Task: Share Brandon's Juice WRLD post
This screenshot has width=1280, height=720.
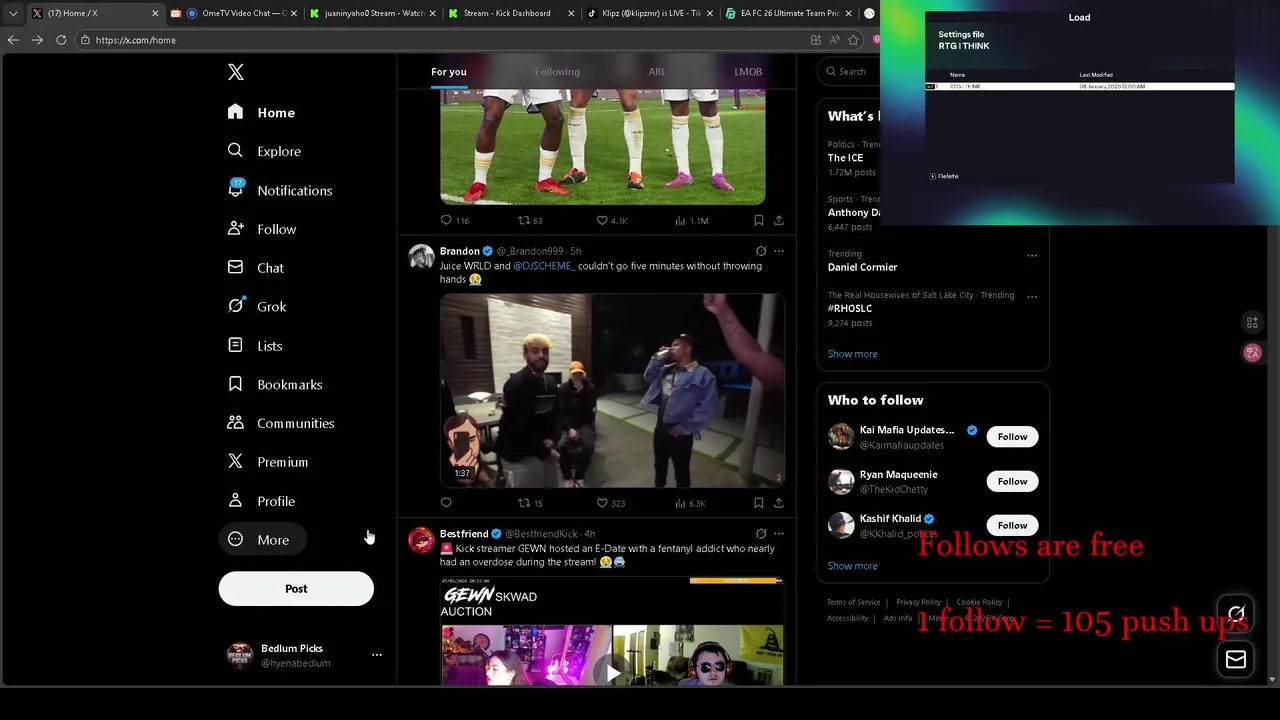Action: [779, 503]
